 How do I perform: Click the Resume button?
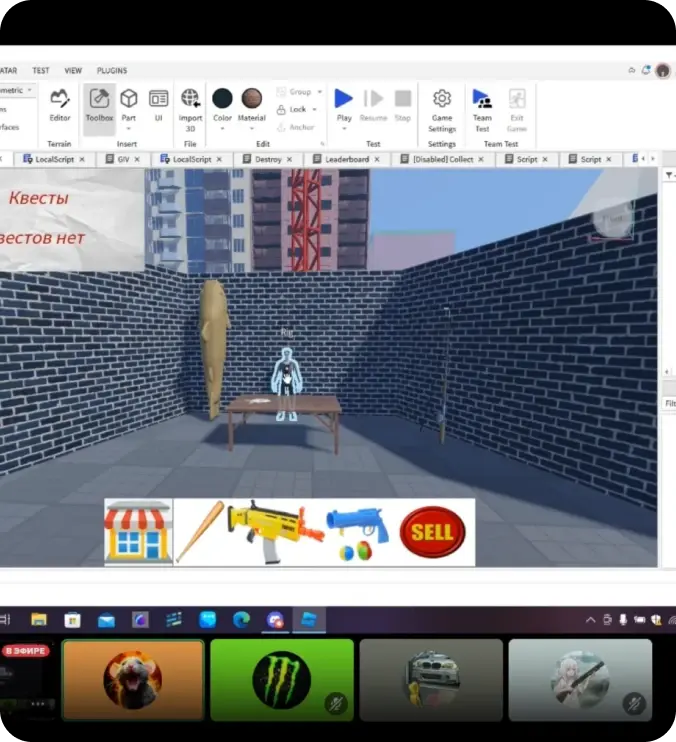(x=373, y=105)
